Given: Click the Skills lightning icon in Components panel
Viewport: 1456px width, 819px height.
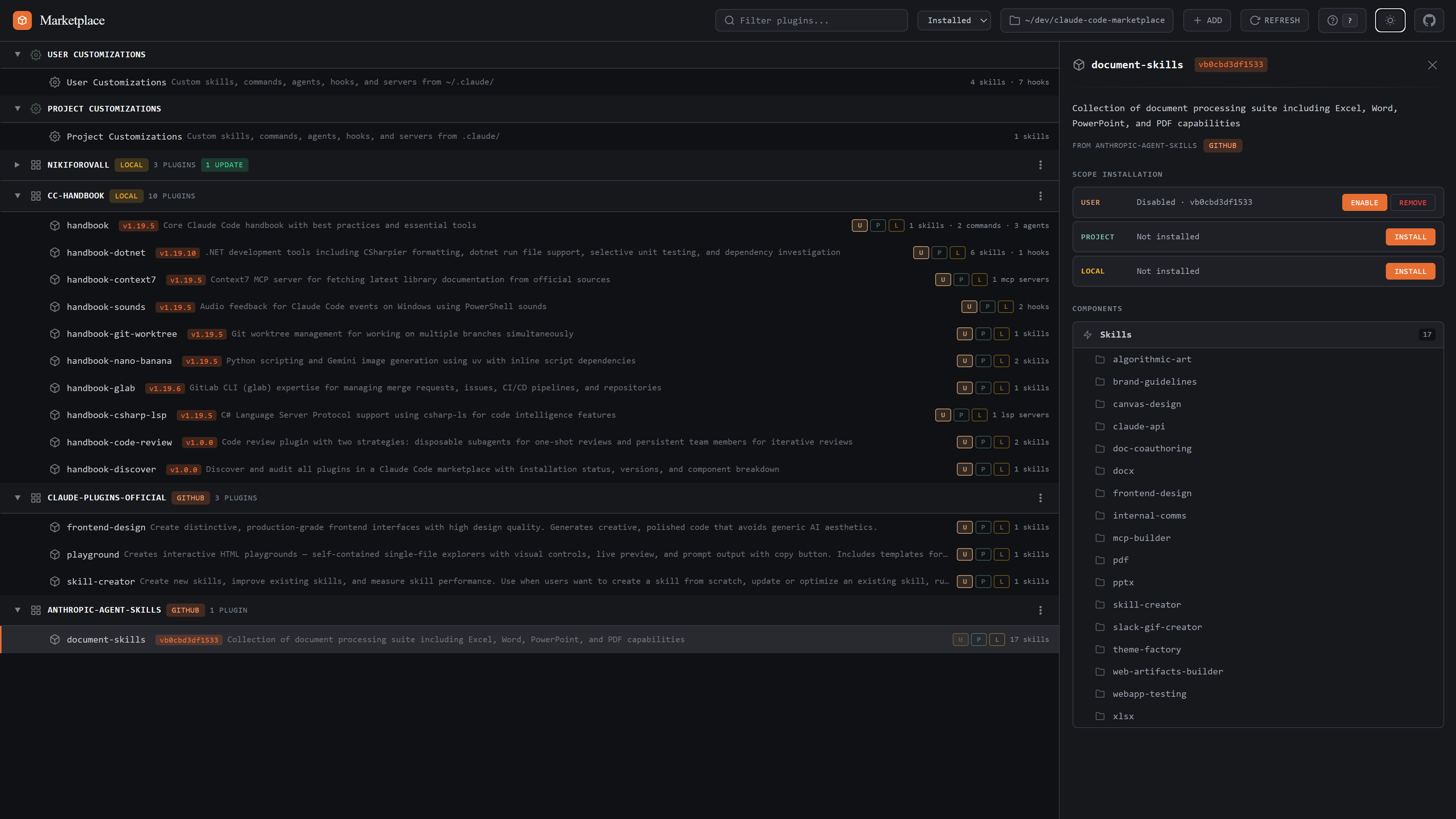Looking at the screenshot, I should pyautogui.click(x=1087, y=335).
